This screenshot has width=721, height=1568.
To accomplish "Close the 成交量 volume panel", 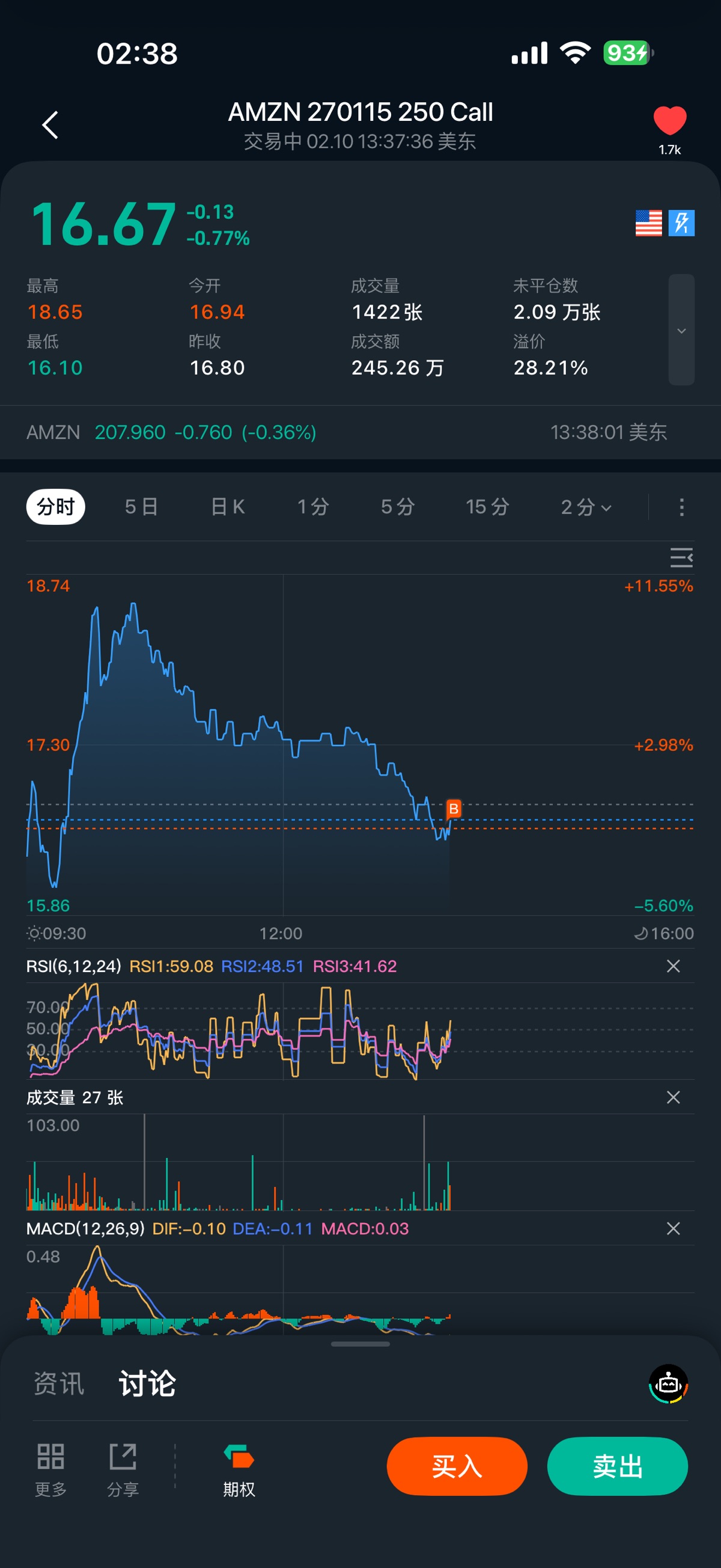I will tap(673, 1097).
